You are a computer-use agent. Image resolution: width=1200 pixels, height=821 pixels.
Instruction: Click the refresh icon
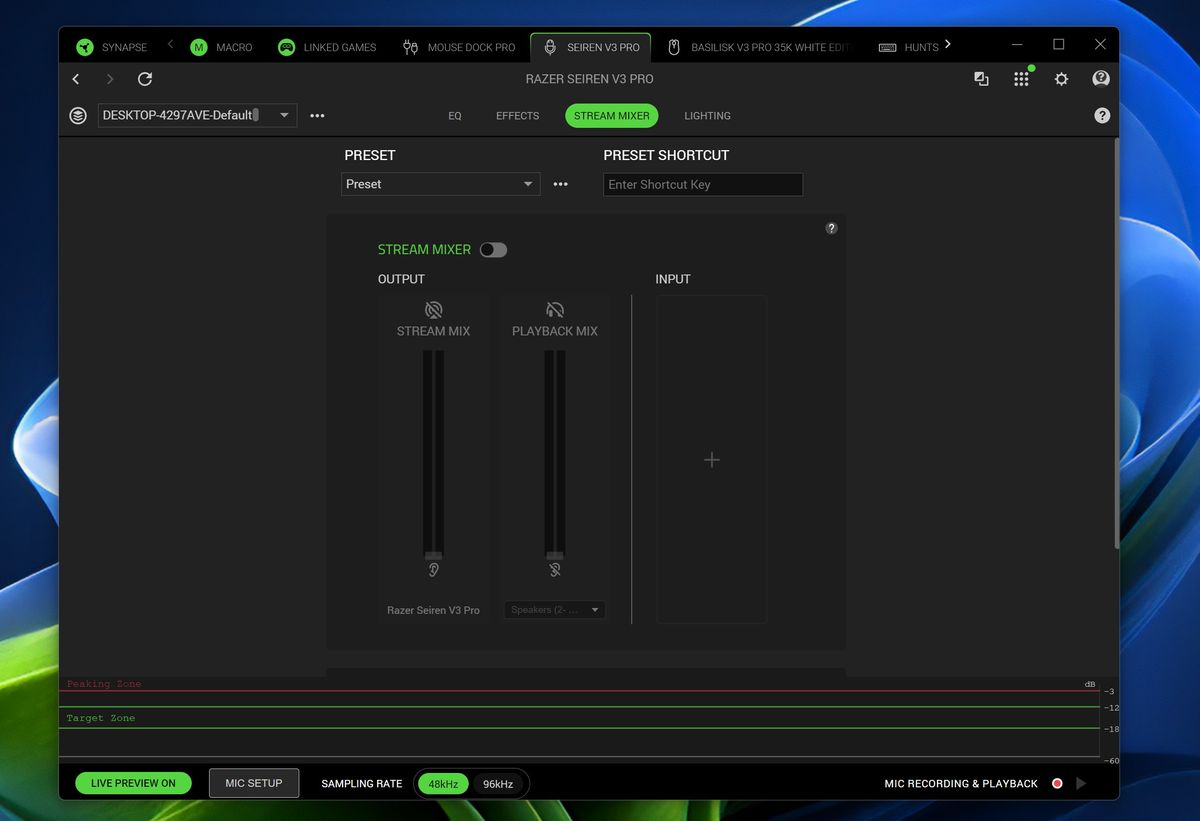[145, 79]
